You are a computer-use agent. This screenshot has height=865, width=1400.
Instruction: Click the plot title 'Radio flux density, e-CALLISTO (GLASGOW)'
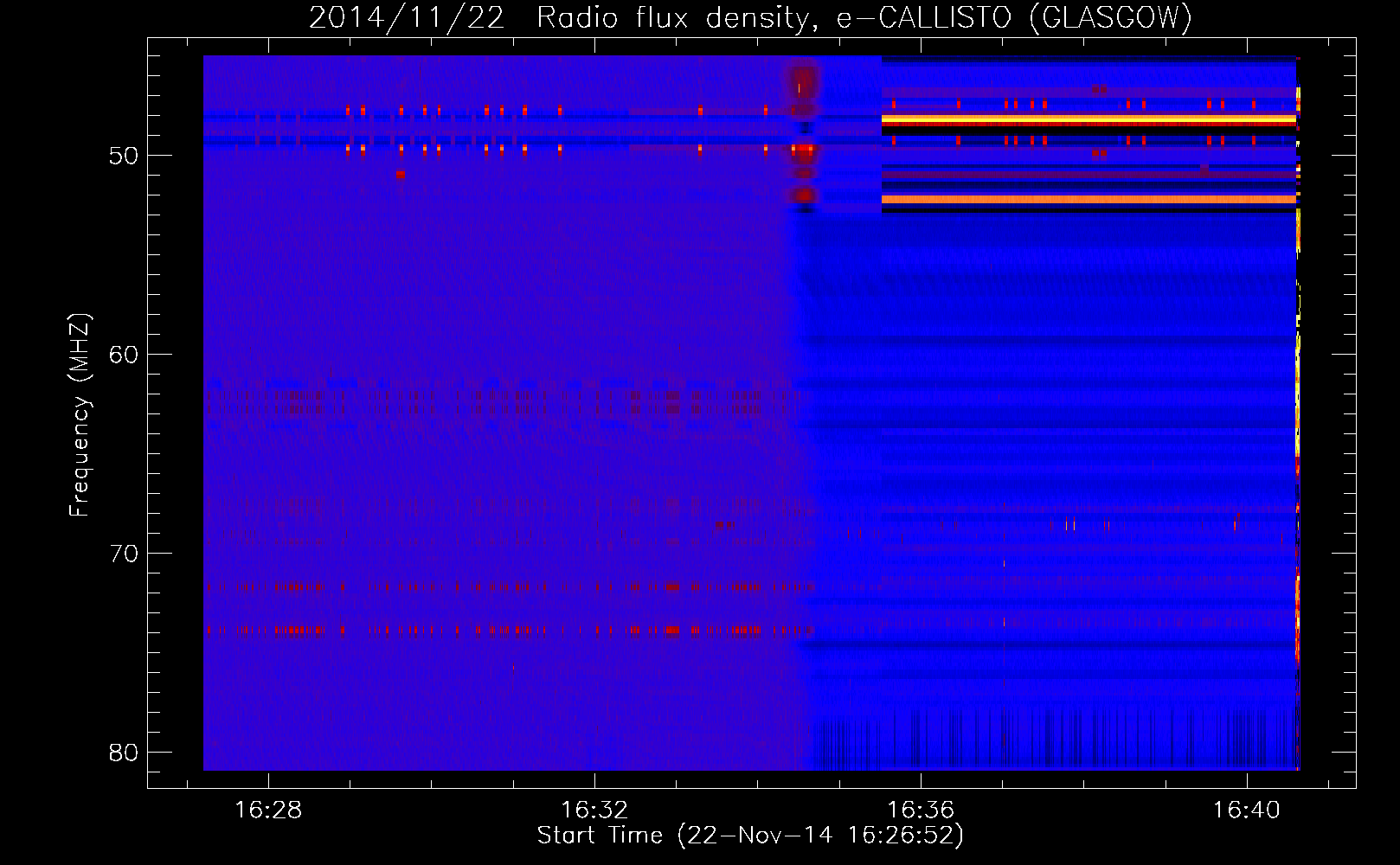click(864, 17)
